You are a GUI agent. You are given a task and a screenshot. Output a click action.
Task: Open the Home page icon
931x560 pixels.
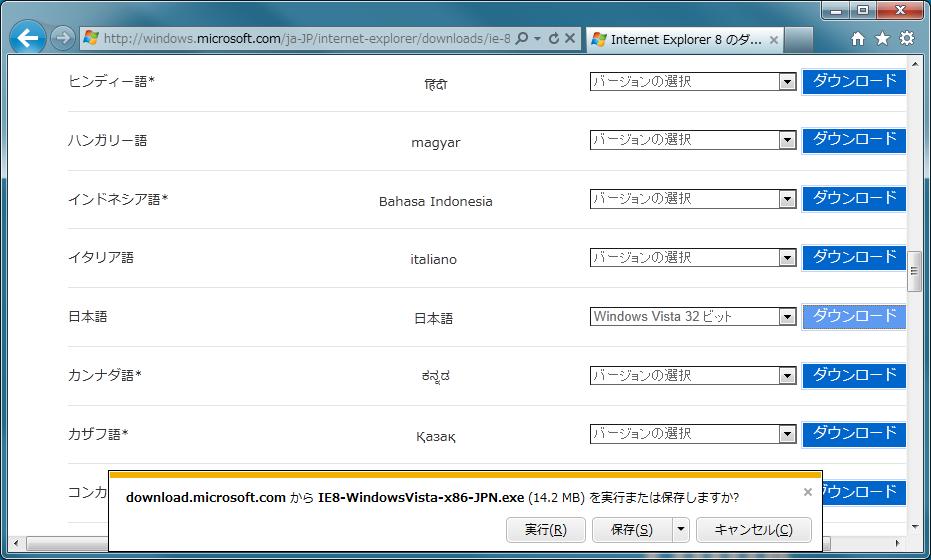(858, 39)
